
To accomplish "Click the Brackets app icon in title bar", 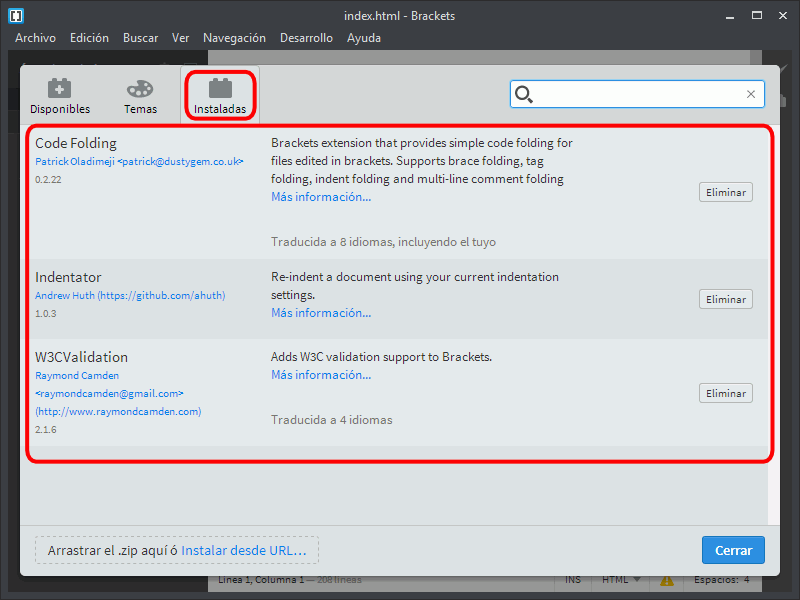I will (x=16, y=15).
